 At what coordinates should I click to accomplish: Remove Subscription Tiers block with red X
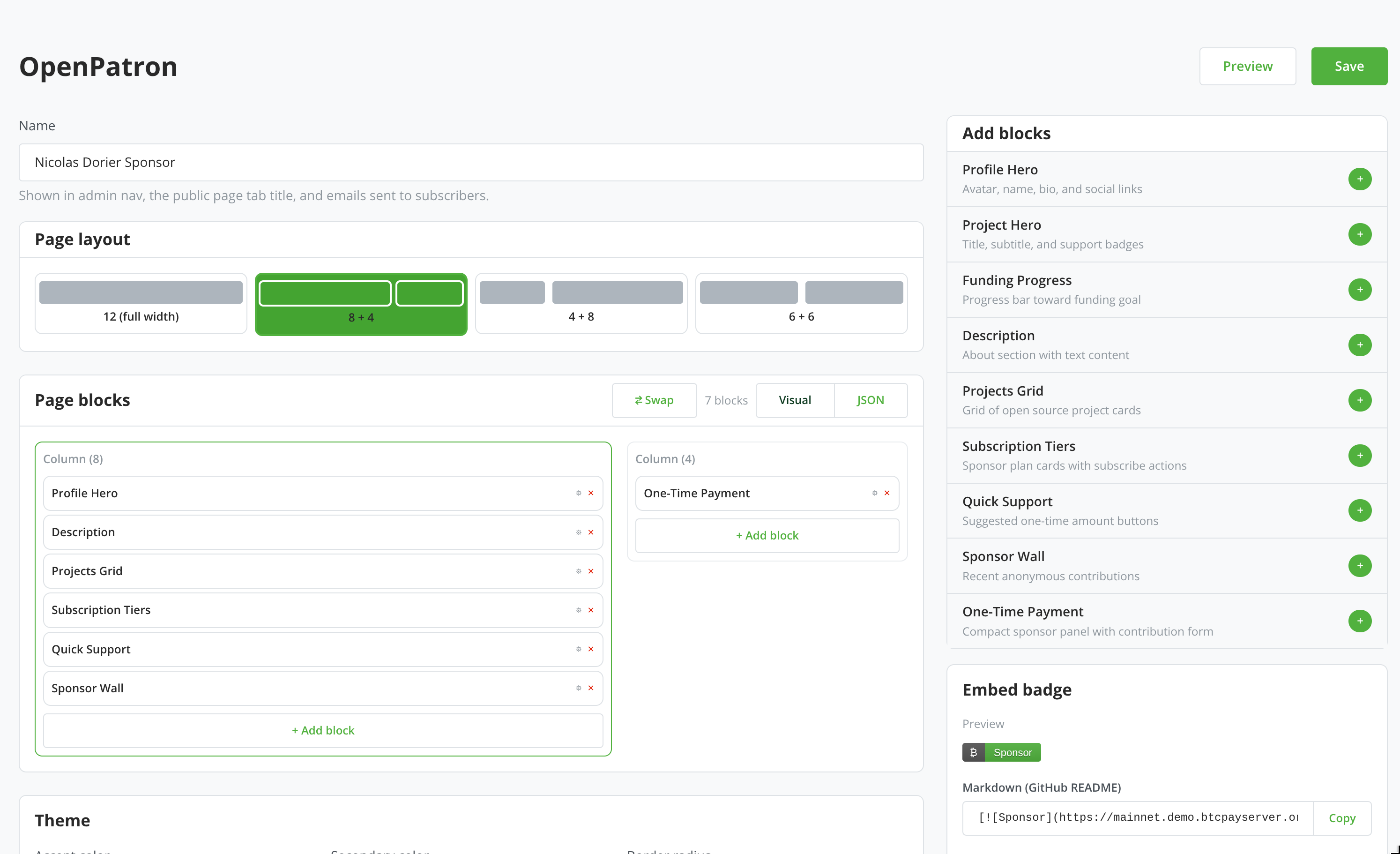(591, 610)
